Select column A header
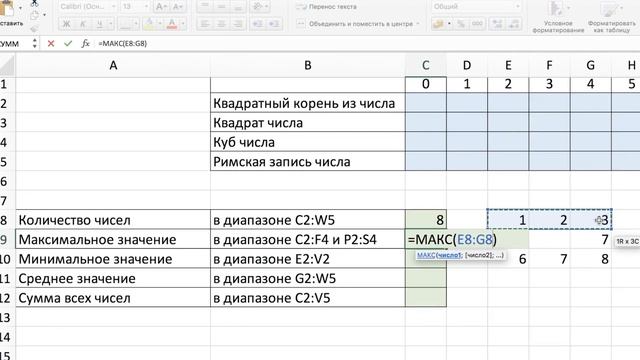Viewport: 640px width, 360px height. tap(113, 65)
